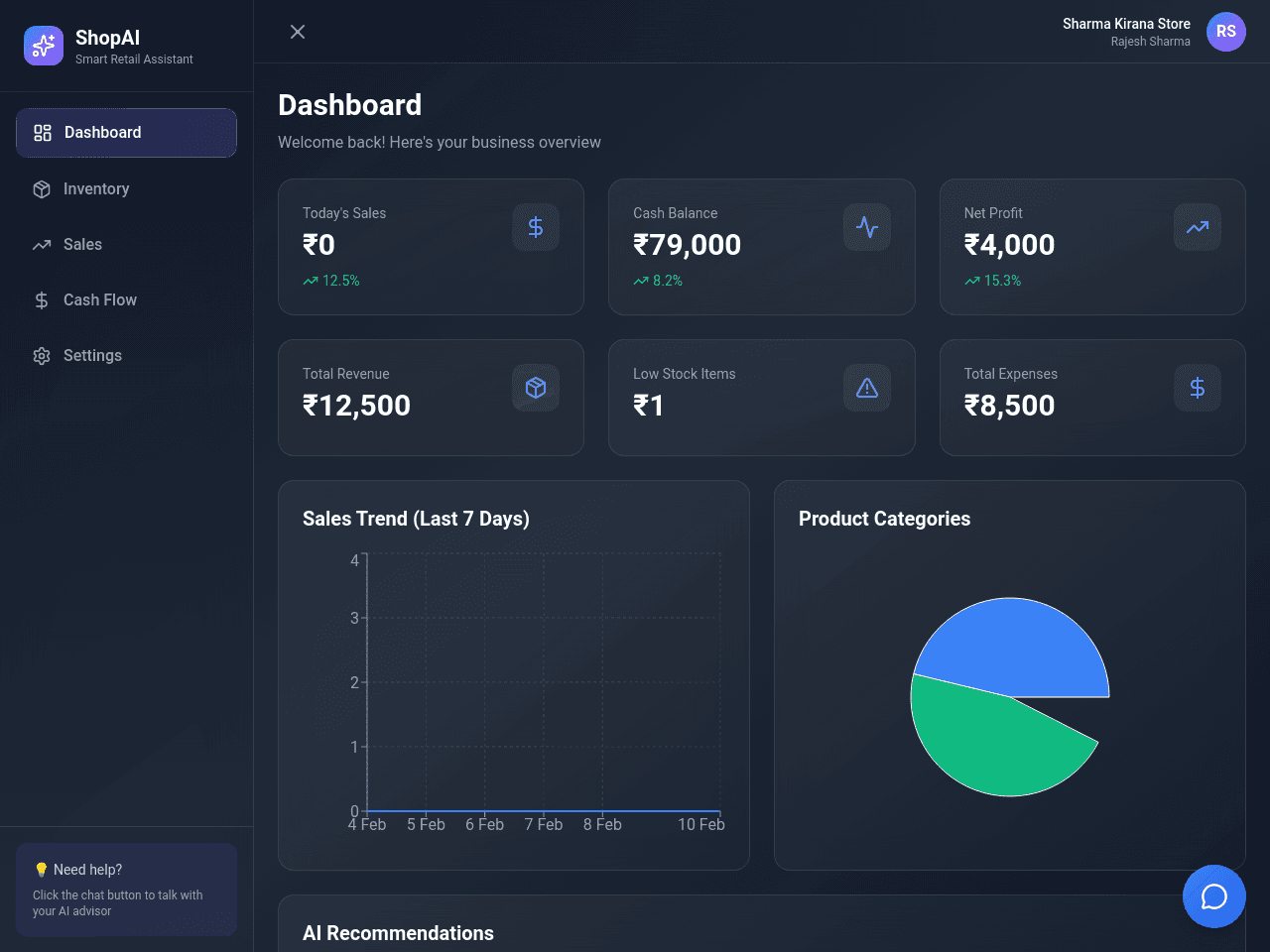Click the ₹0 today's sales value
This screenshot has width=1270, height=952.
click(318, 245)
